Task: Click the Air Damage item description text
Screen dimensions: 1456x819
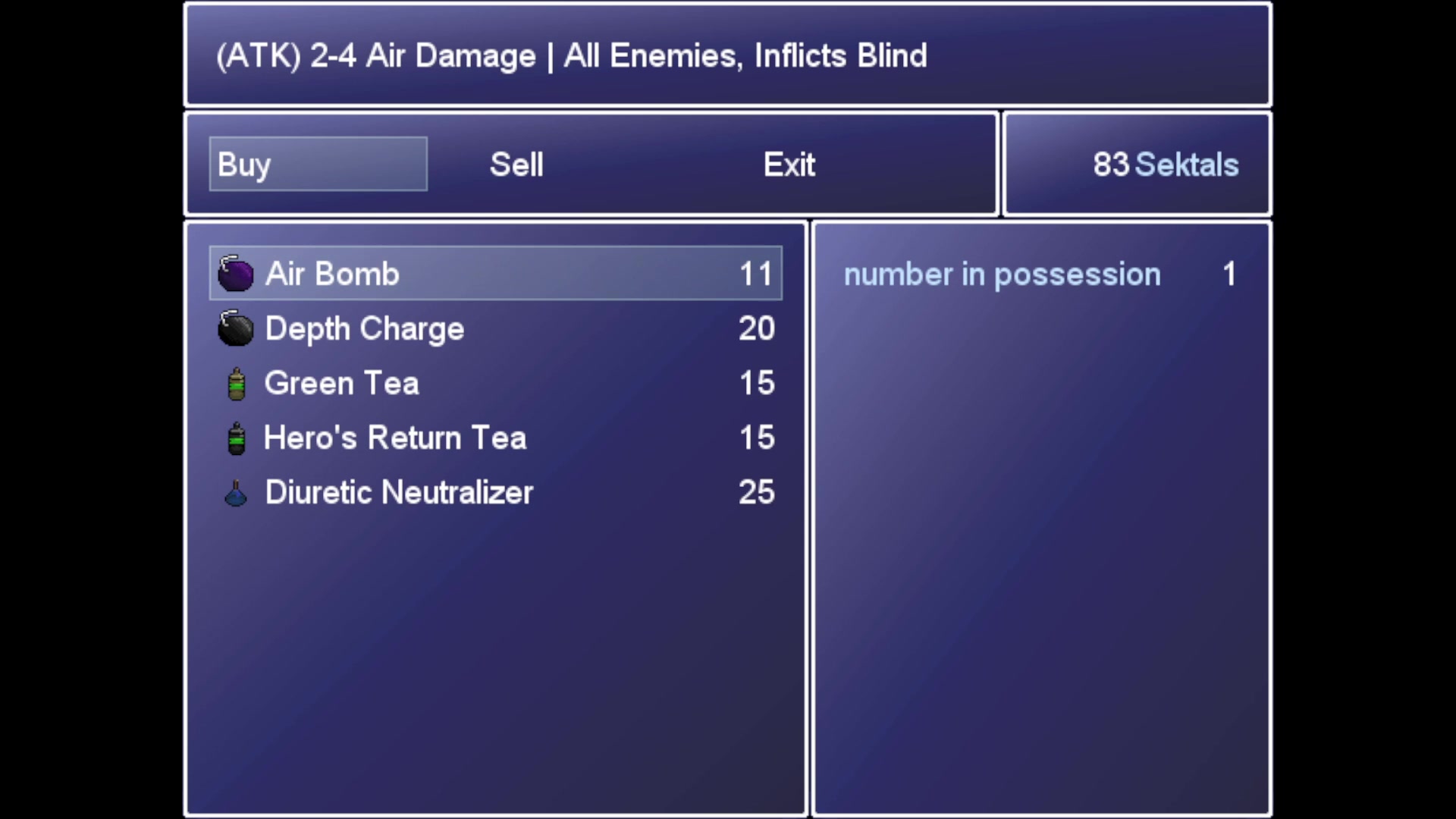Action: point(571,55)
